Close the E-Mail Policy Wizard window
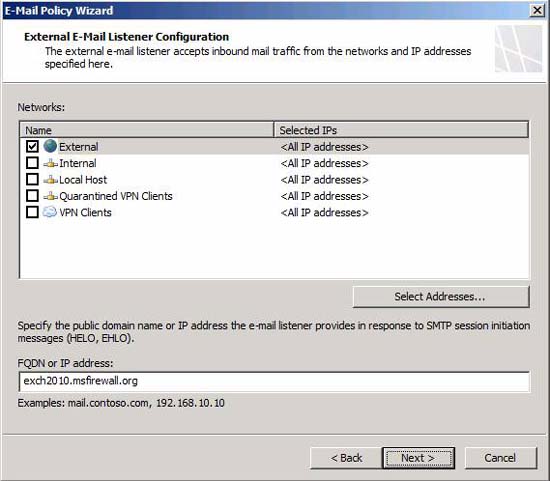The image size is (550, 481). (537, 10)
